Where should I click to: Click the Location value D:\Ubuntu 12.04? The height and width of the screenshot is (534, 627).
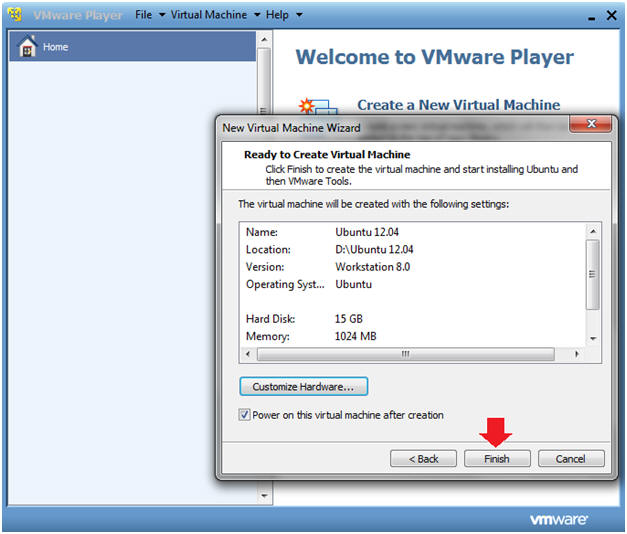tap(374, 250)
